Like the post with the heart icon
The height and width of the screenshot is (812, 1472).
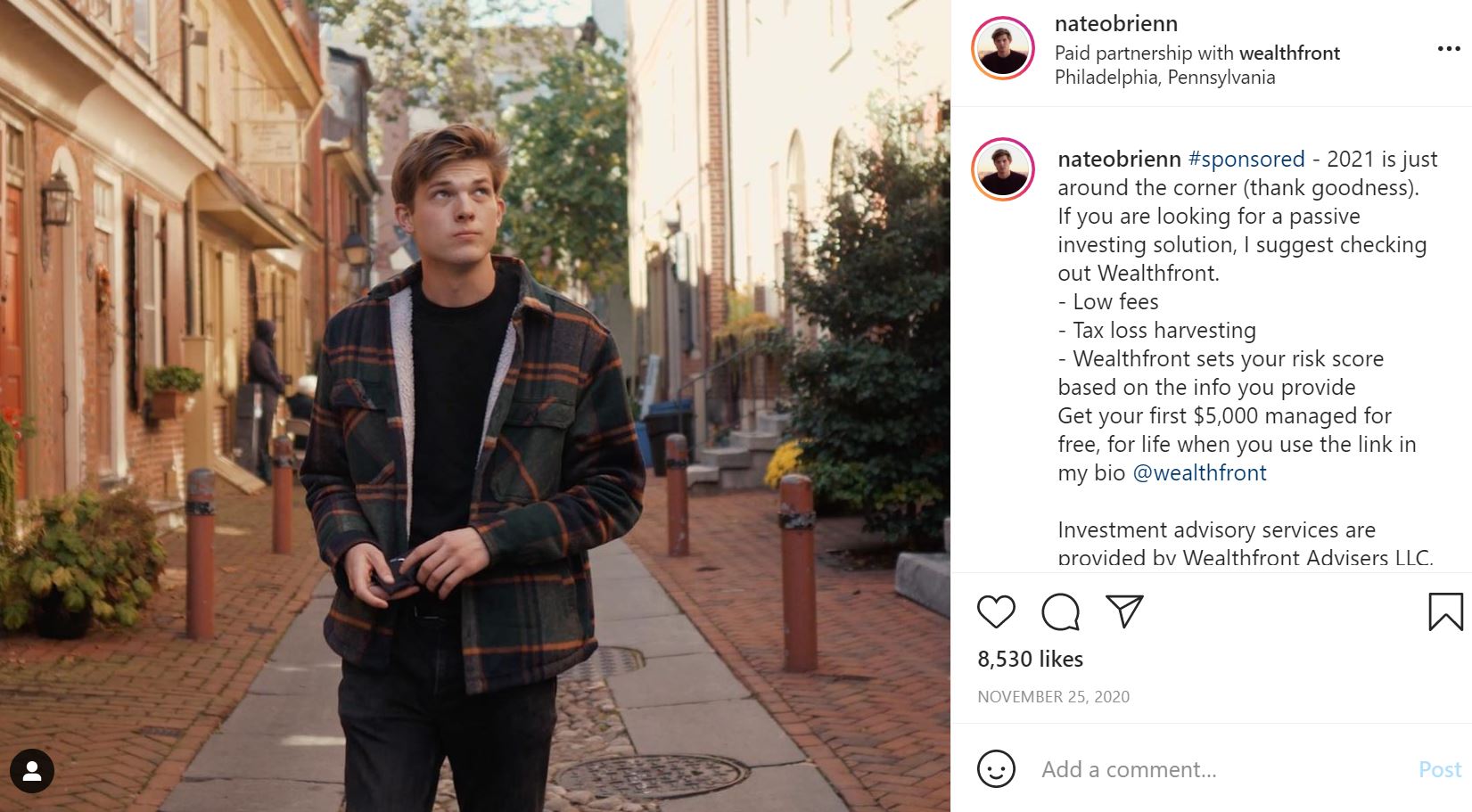[996, 612]
